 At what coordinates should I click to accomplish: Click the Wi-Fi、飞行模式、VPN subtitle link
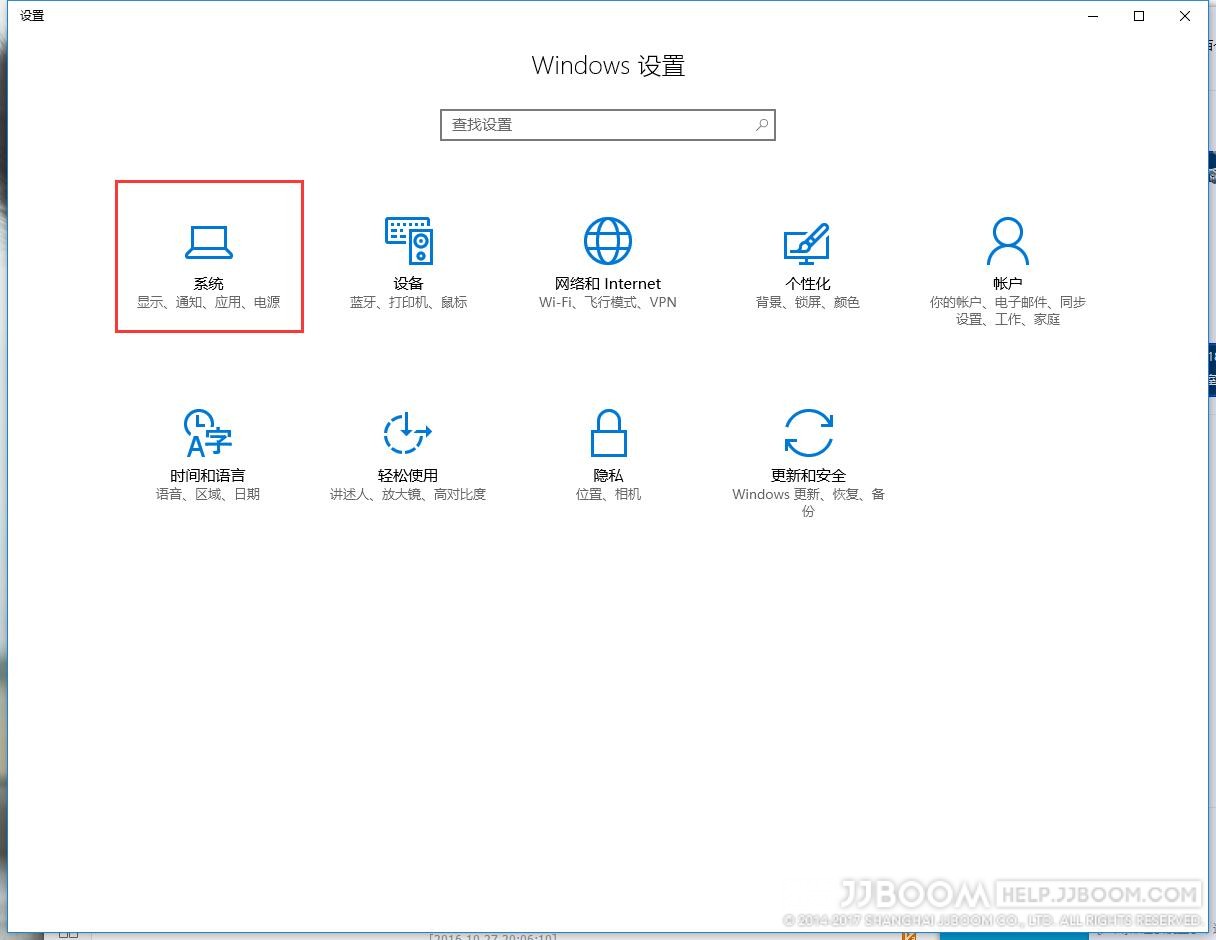(x=607, y=302)
